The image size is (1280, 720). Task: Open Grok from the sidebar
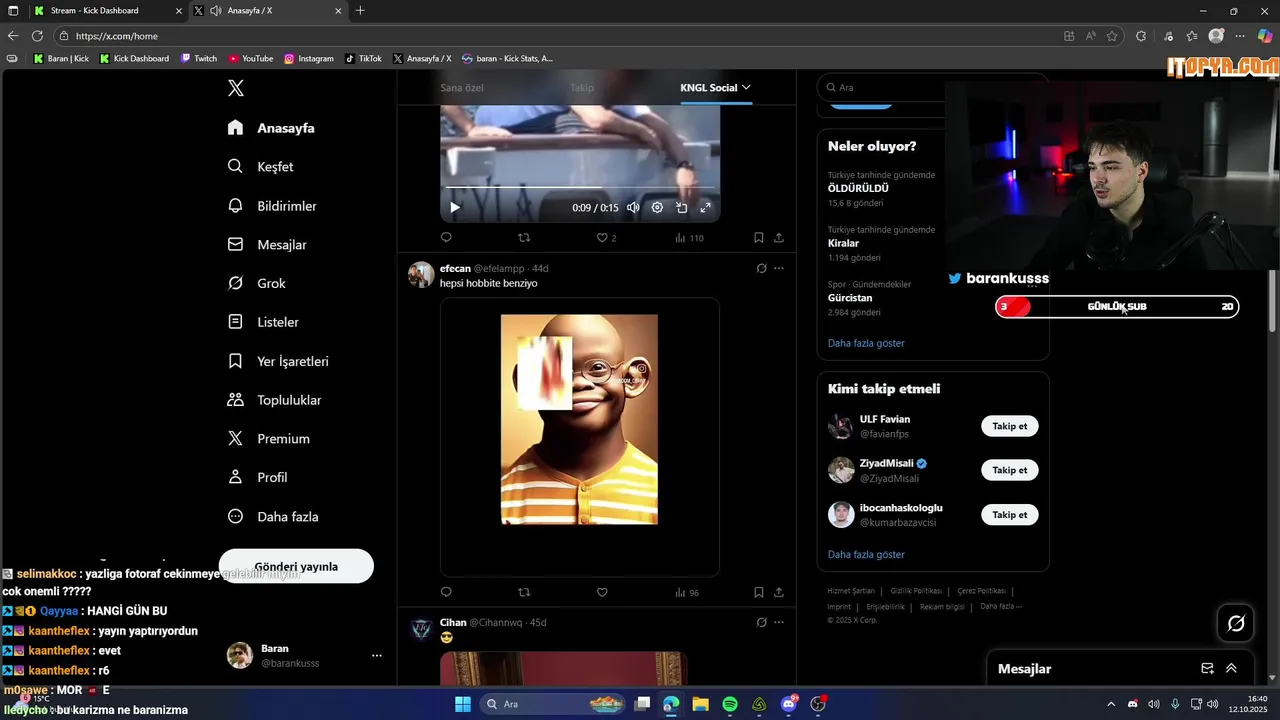257,283
